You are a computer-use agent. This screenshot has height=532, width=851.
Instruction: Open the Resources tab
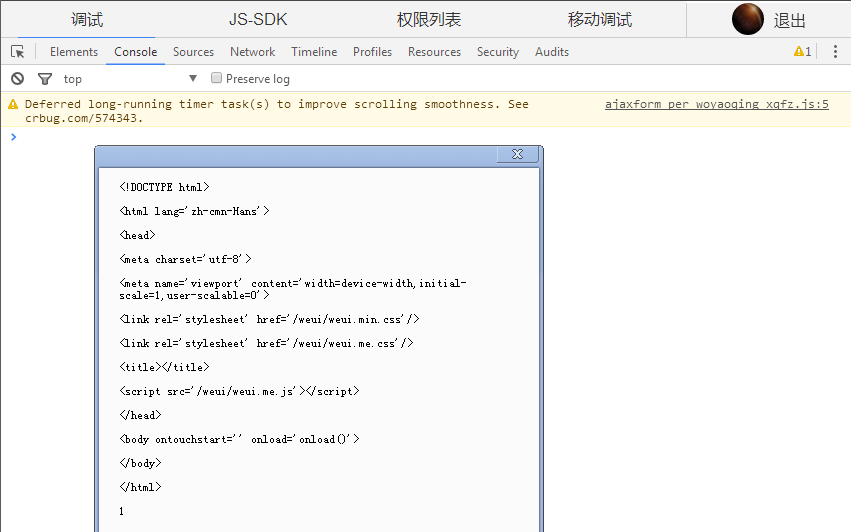coord(434,52)
